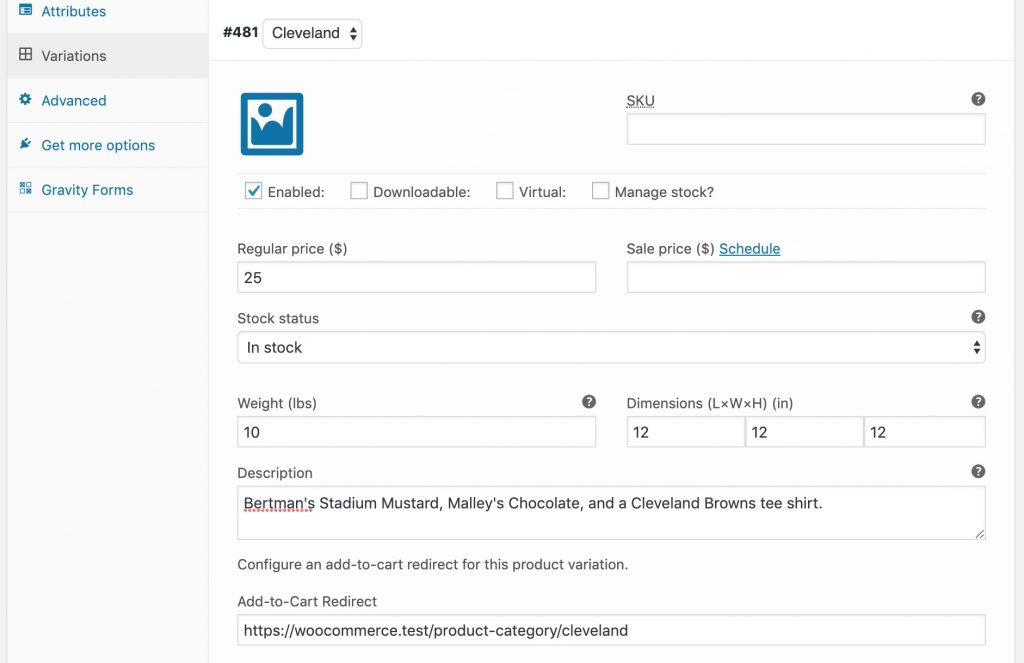Viewport: 1024px width, 663px height.
Task: Click the Get more options plug icon
Action: point(25,144)
